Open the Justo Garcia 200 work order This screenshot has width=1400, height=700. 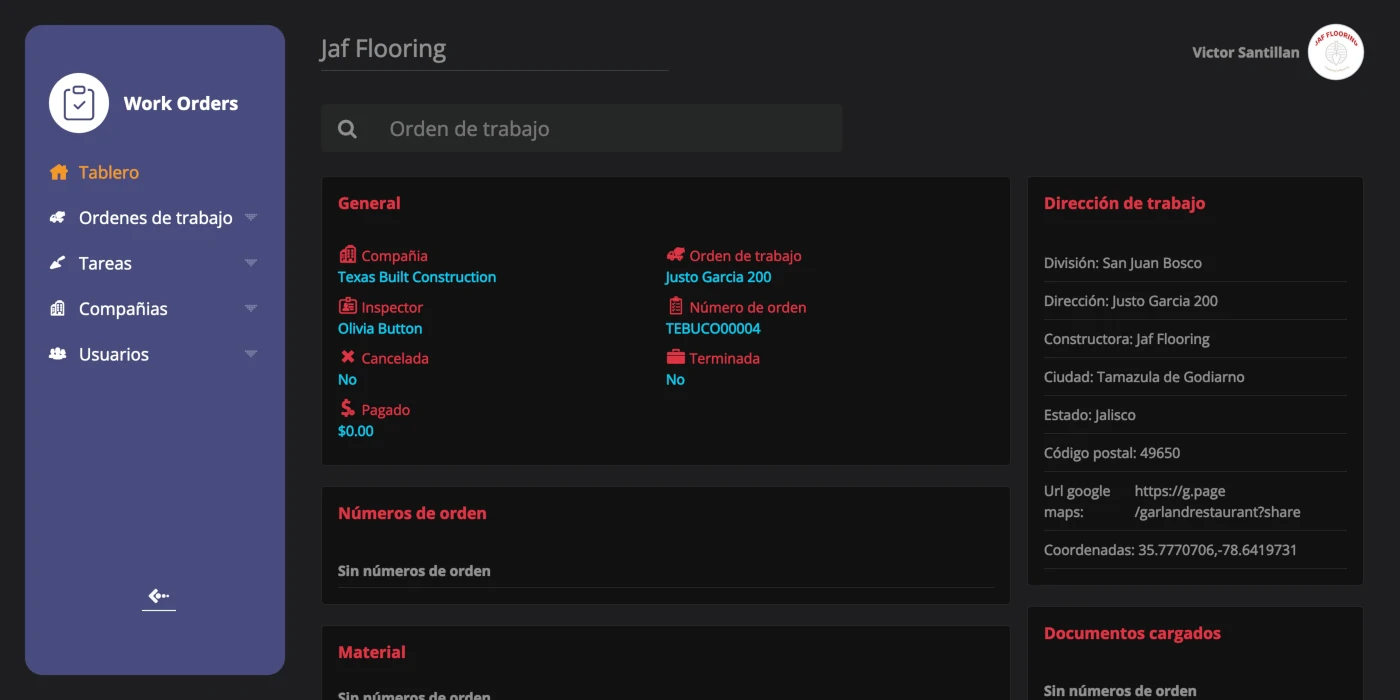click(x=718, y=277)
